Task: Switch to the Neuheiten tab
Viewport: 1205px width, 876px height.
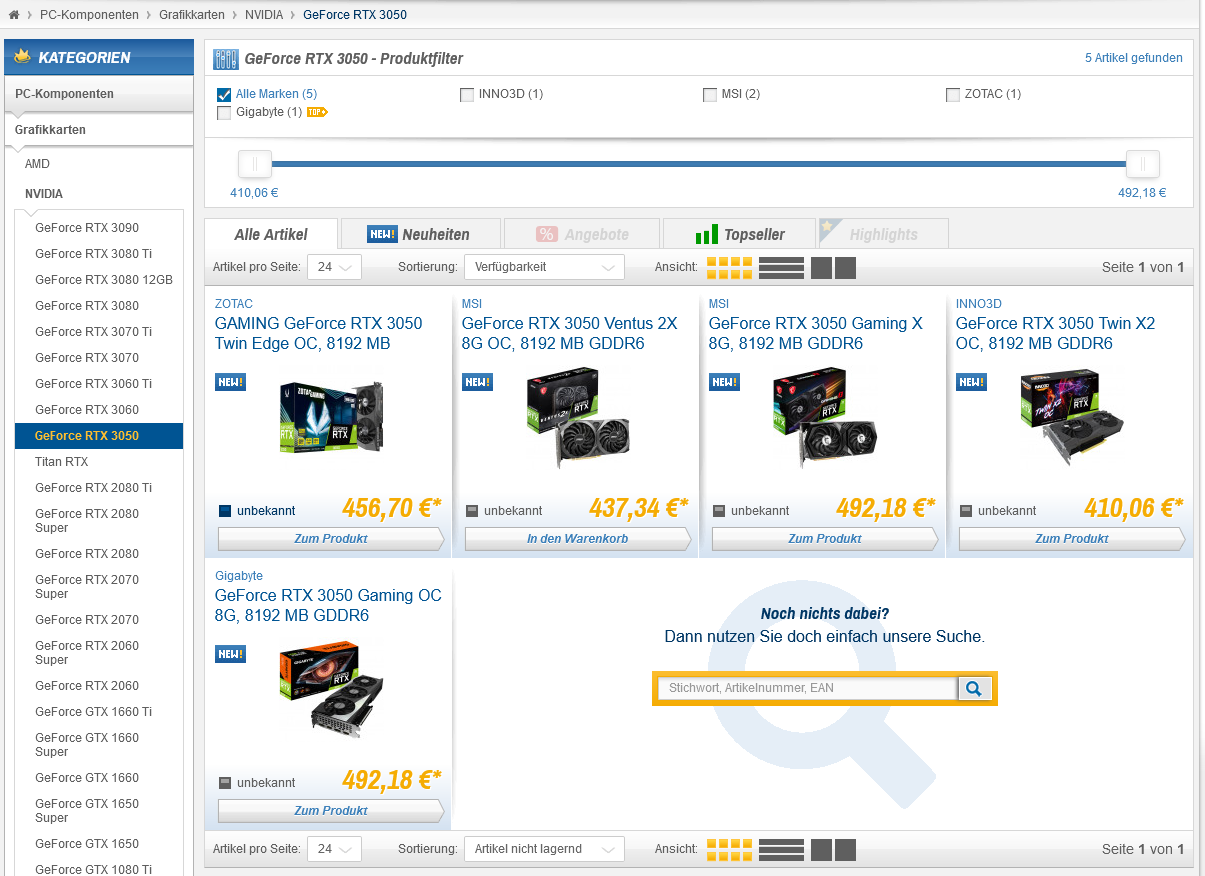Action: click(422, 233)
